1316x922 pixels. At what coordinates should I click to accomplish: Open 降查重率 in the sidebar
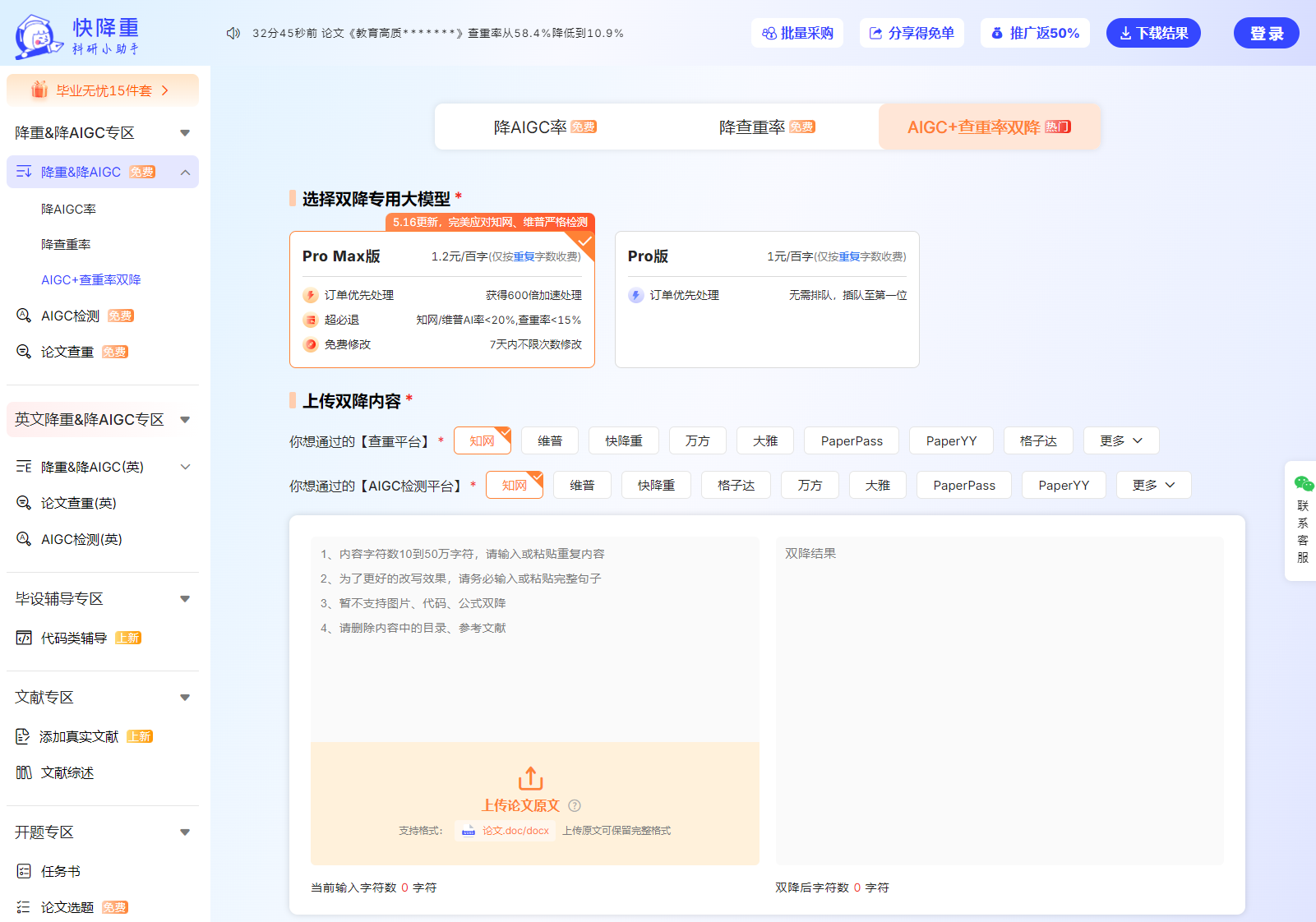pyautogui.click(x=66, y=245)
